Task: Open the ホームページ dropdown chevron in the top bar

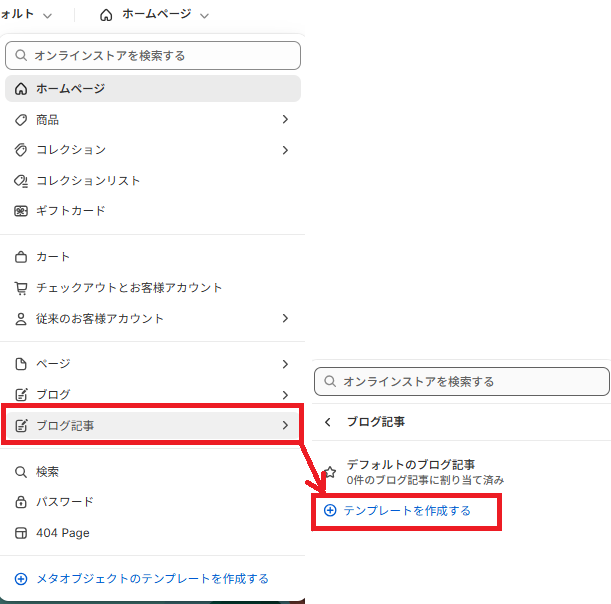Action: point(204,16)
